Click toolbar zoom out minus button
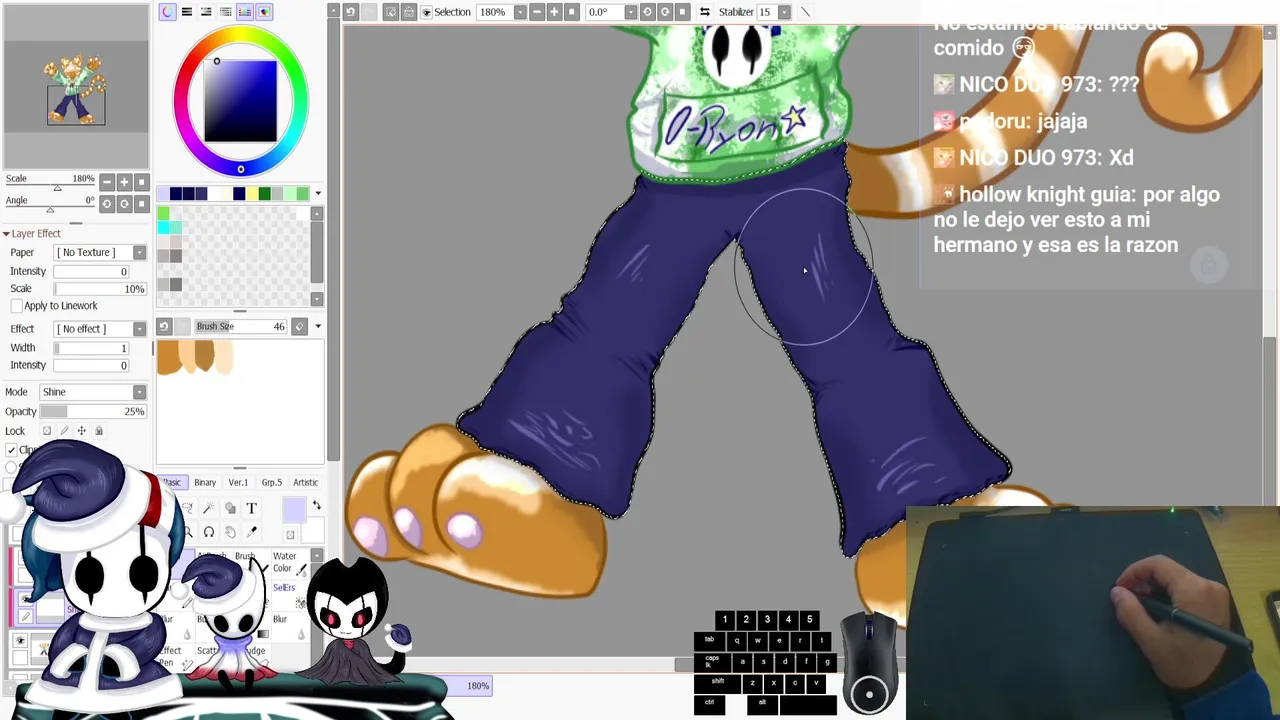Screen dimensions: 1280x720 tap(537, 12)
